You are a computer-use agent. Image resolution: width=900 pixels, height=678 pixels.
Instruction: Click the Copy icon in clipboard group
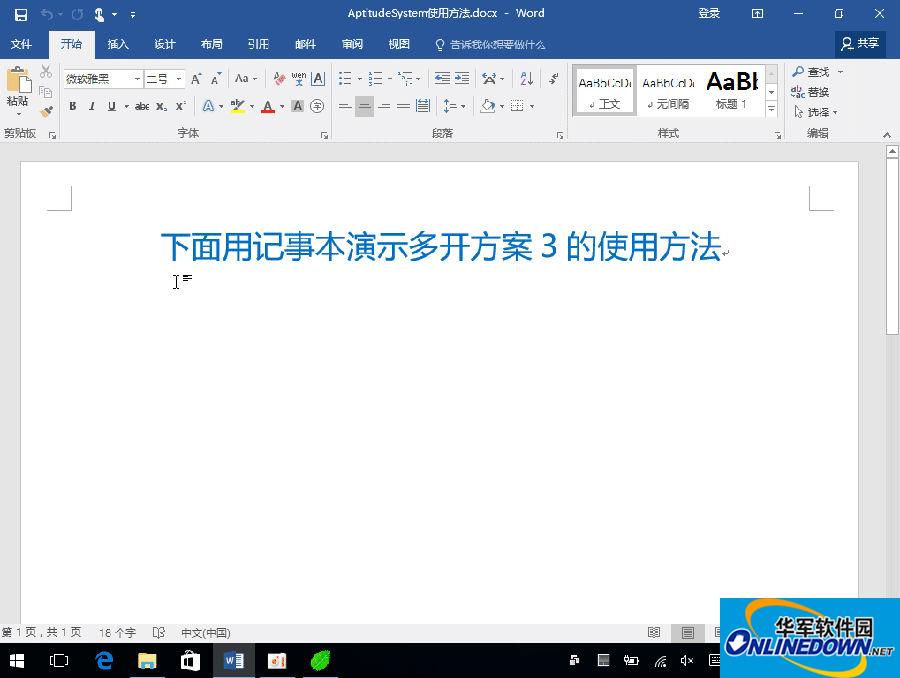[x=46, y=92]
